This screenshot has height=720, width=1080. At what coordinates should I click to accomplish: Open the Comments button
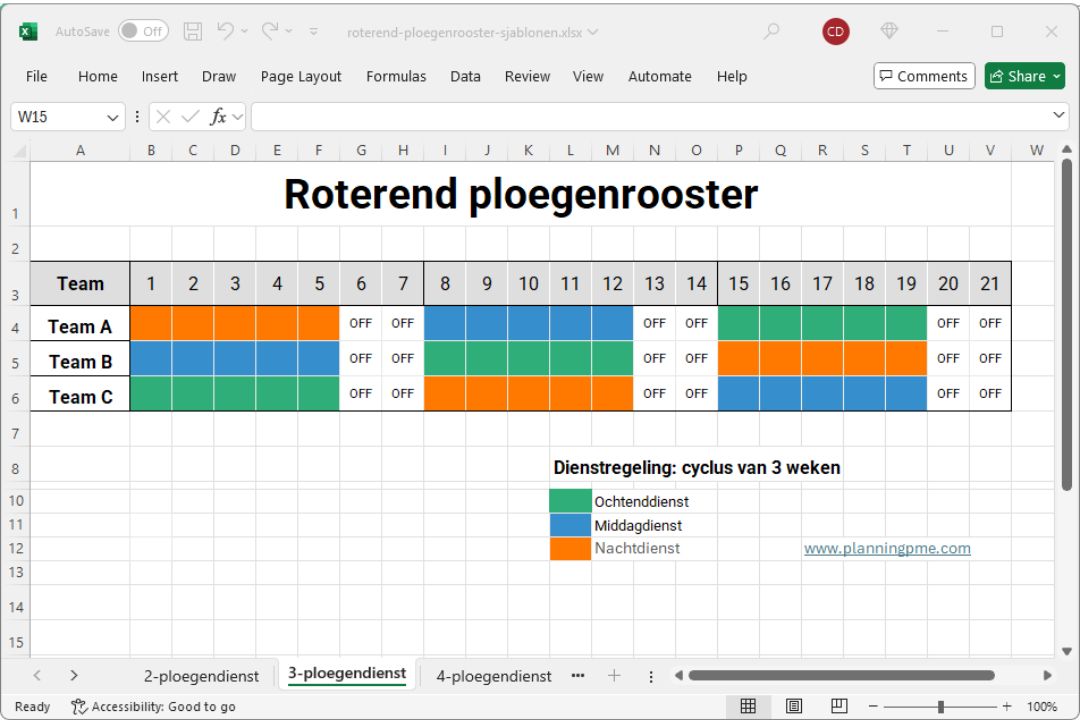[923, 76]
